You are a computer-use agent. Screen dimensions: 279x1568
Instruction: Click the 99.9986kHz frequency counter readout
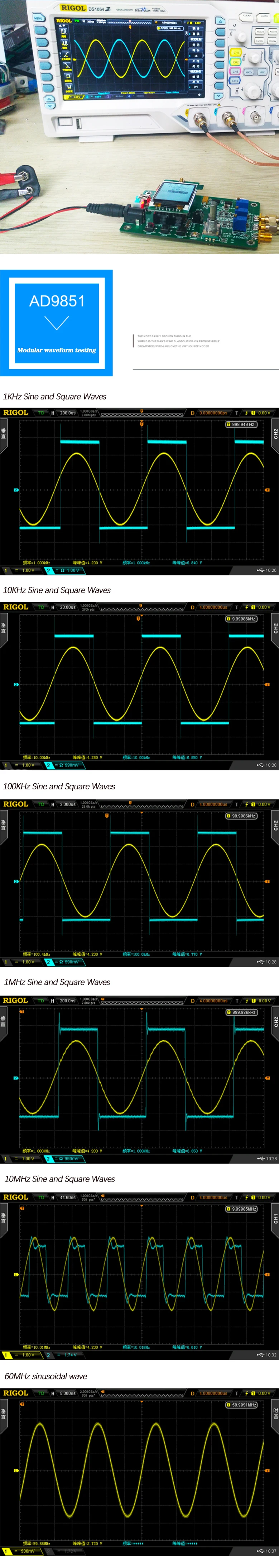241,816
